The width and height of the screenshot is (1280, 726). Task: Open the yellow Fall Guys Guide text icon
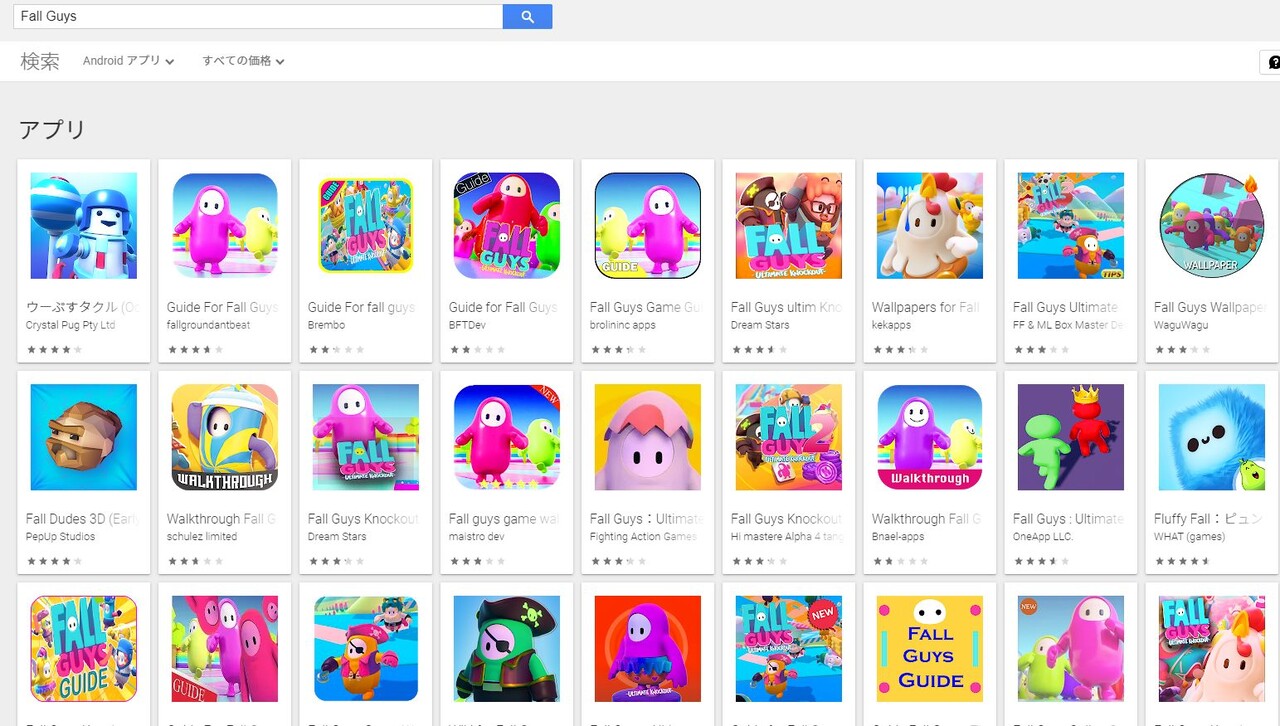(x=929, y=649)
